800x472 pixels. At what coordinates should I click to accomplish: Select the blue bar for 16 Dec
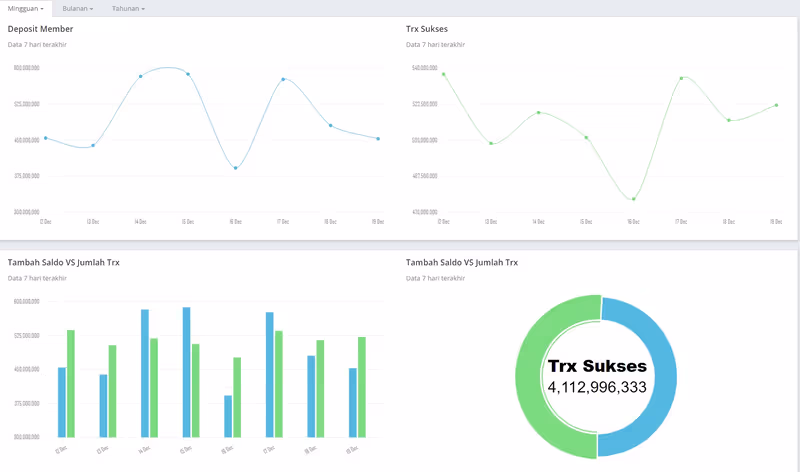[x=228, y=416]
